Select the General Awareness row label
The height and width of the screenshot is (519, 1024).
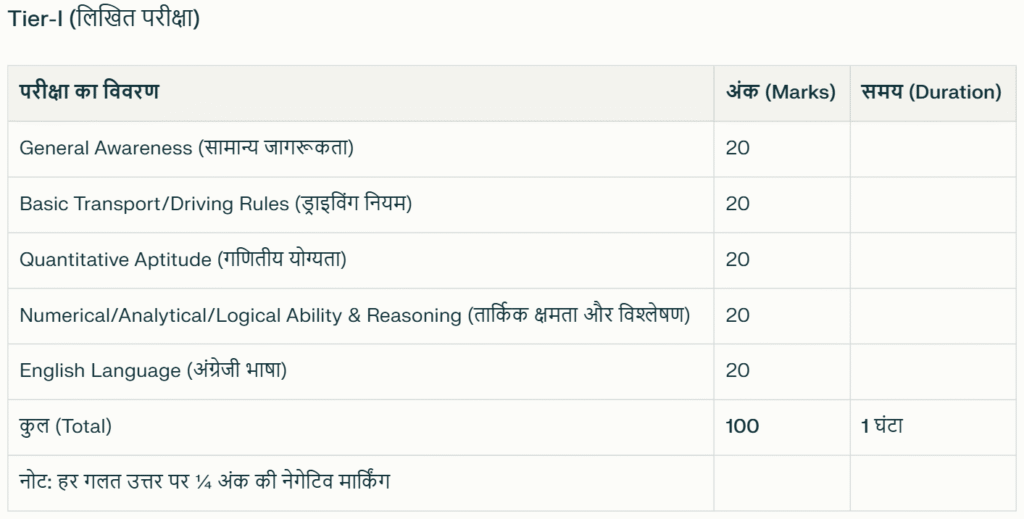[187, 148]
